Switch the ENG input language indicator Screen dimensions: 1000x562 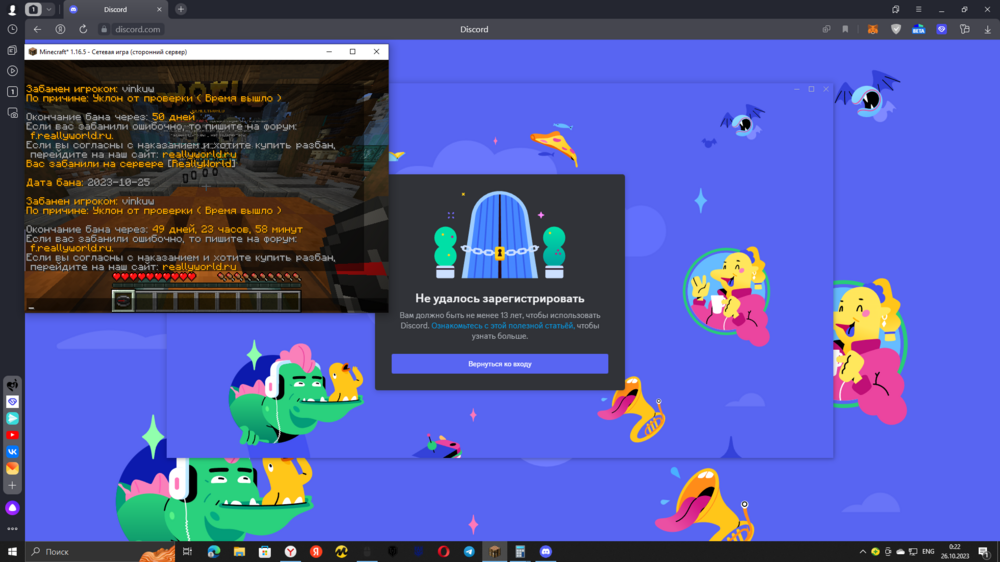coord(929,552)
